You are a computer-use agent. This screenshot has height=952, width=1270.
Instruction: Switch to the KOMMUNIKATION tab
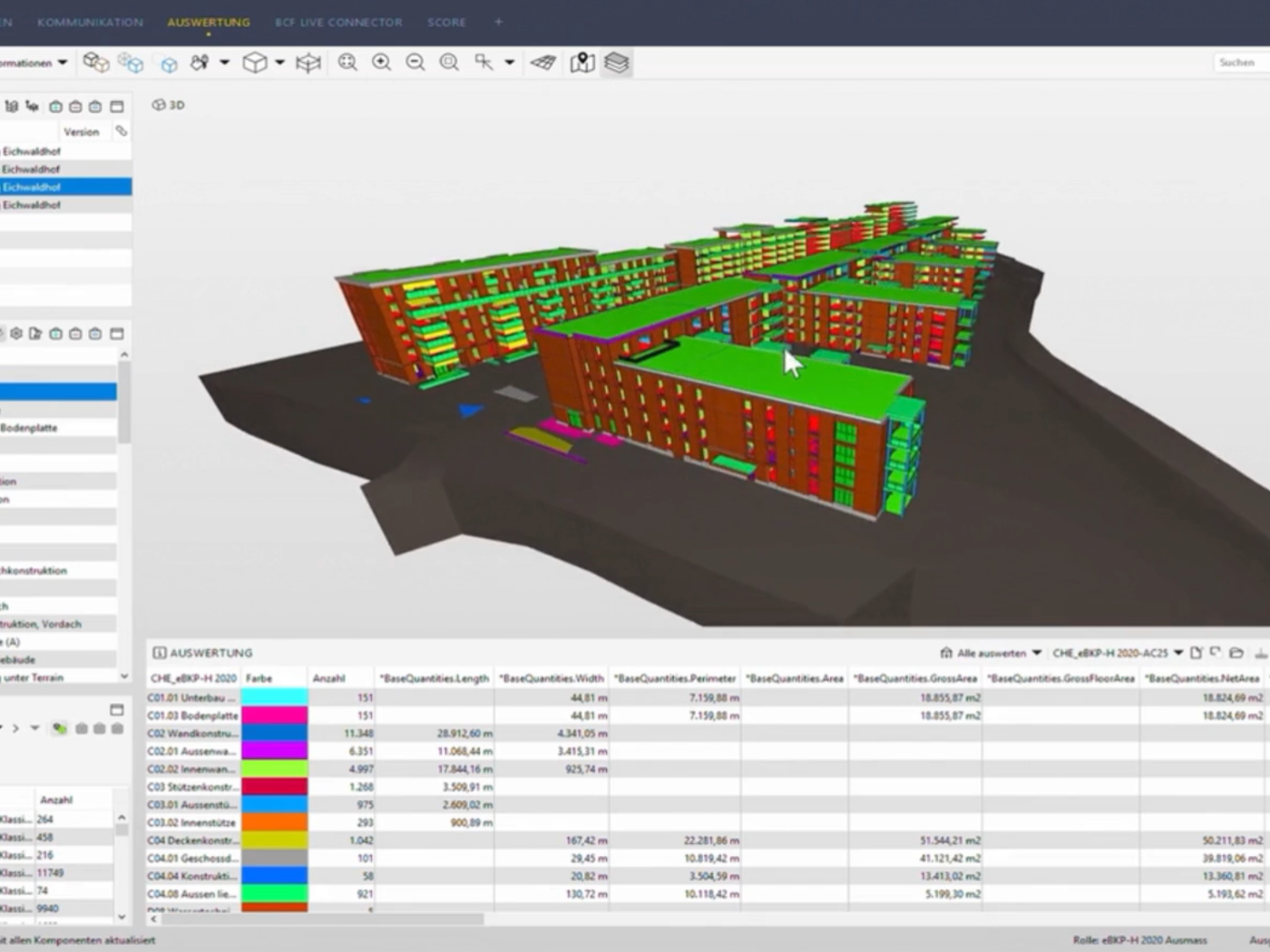[90, 22]
